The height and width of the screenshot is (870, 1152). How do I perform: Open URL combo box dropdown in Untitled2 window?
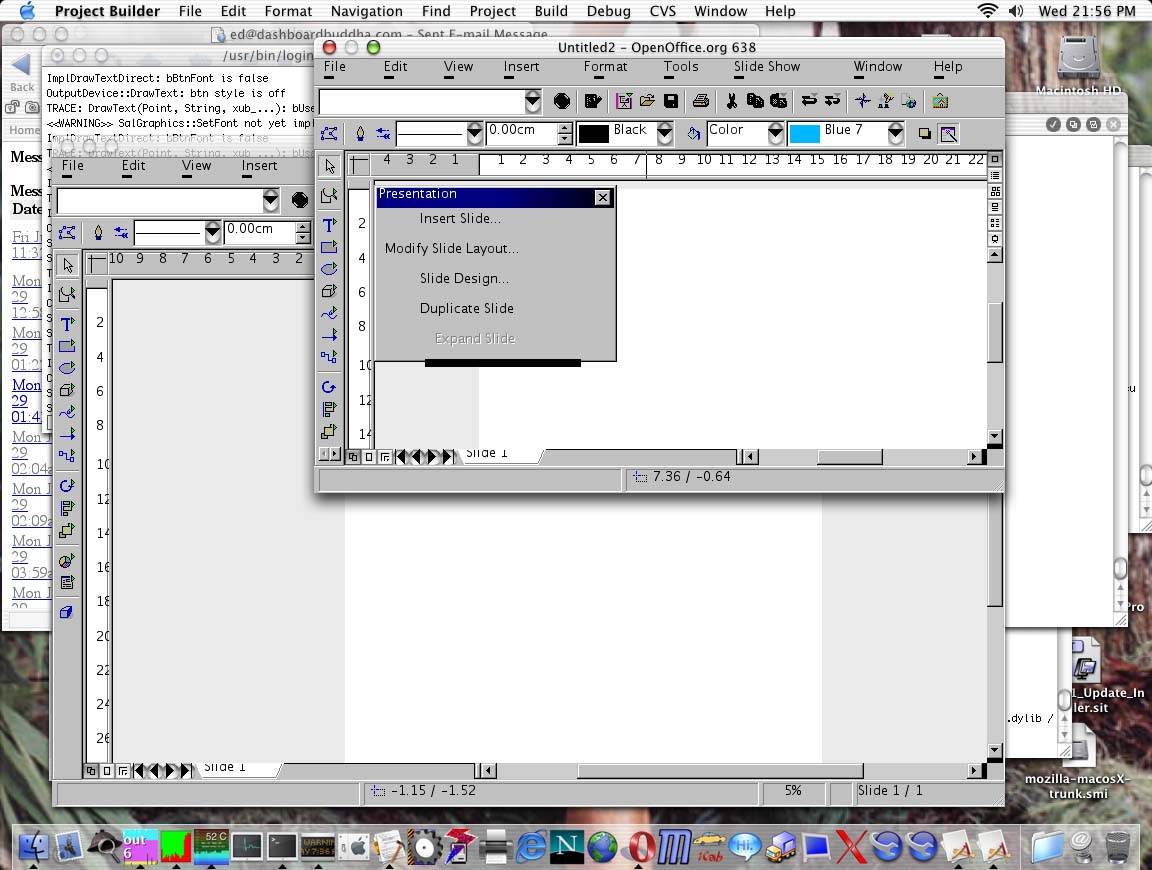pyautogui.click(x=533, y=101)
